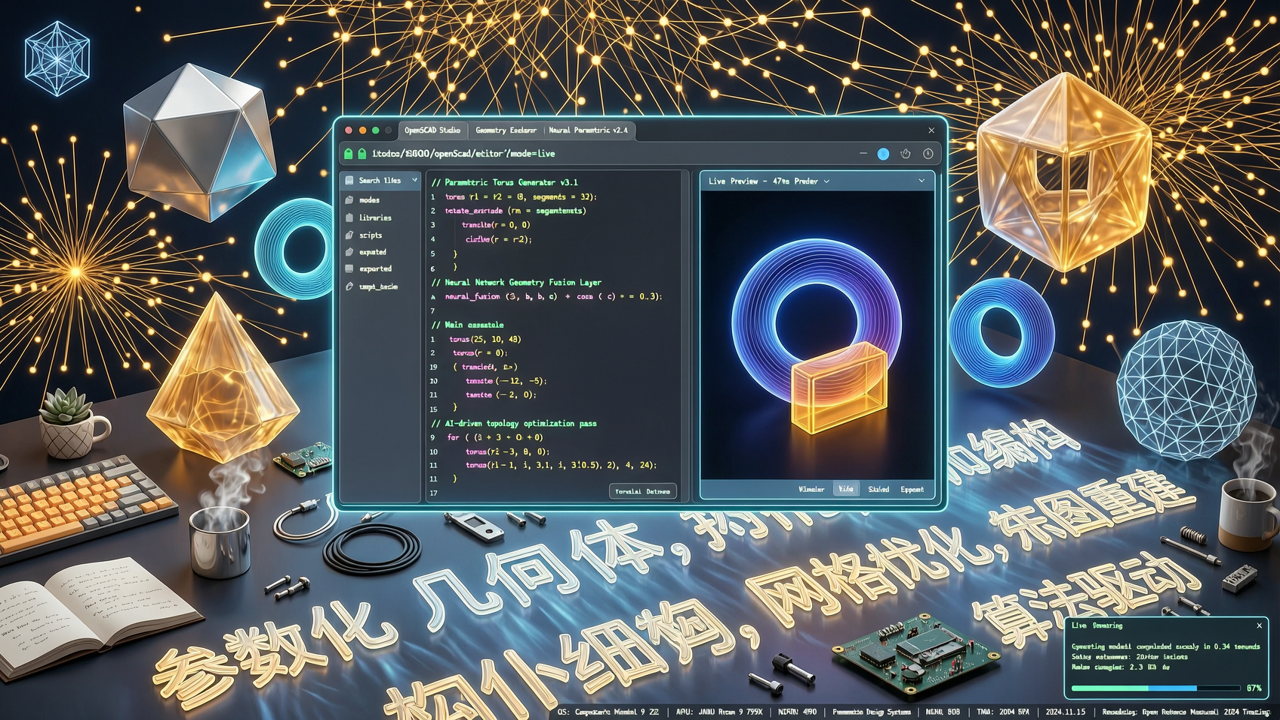Click the address bar URL field
Screen dimensions: 1280x720
pos(600,154)
